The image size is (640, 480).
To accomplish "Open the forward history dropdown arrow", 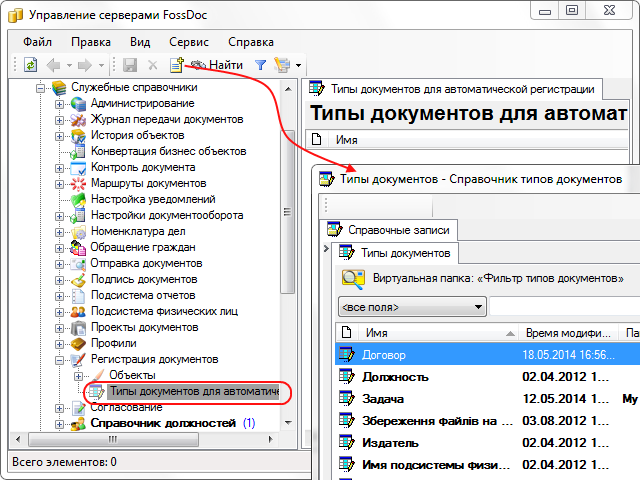I will pyautogui.click(x=101, y=65).
